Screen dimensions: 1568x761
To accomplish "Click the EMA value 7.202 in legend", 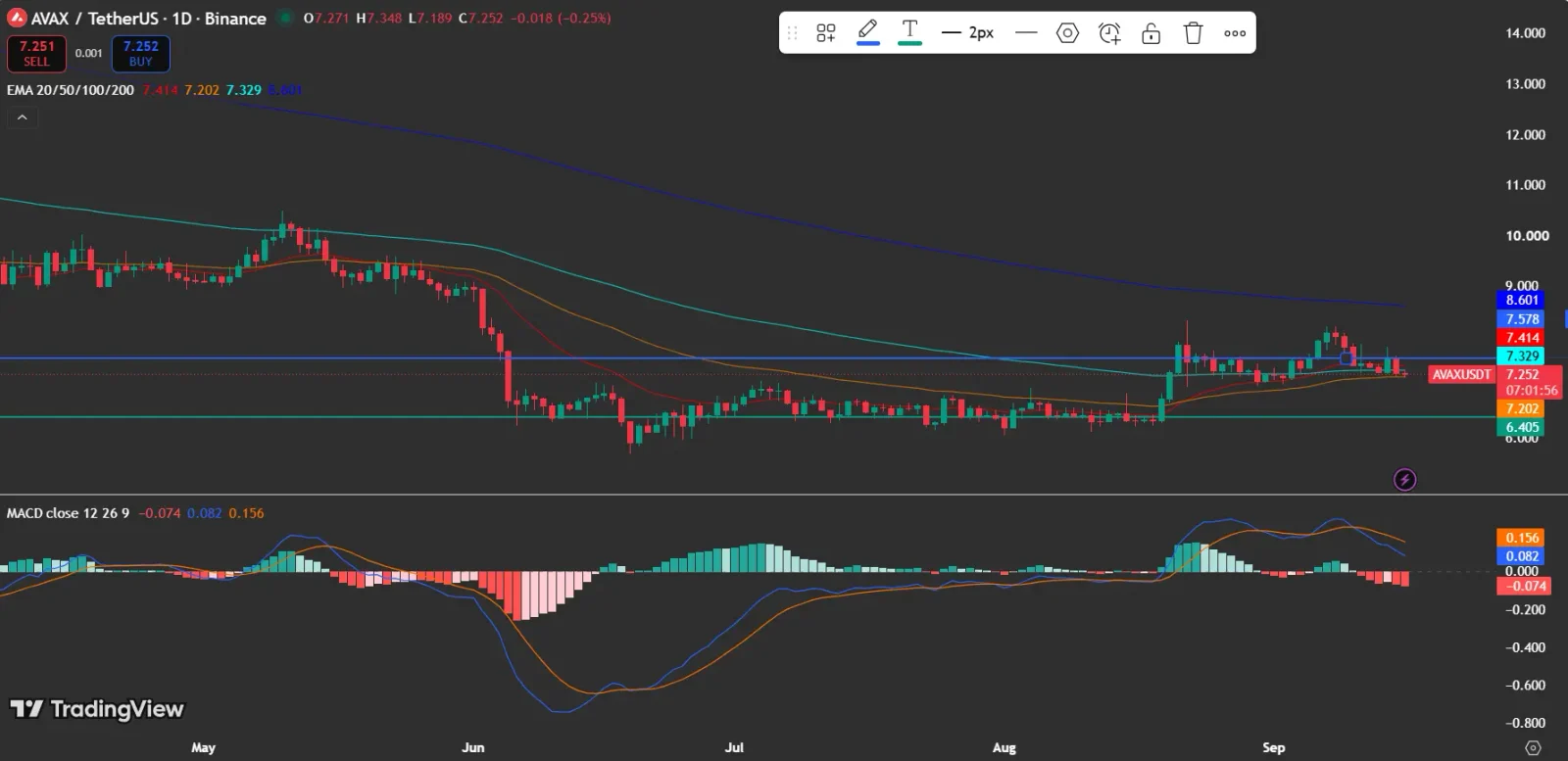I will (x=202, y=90).
